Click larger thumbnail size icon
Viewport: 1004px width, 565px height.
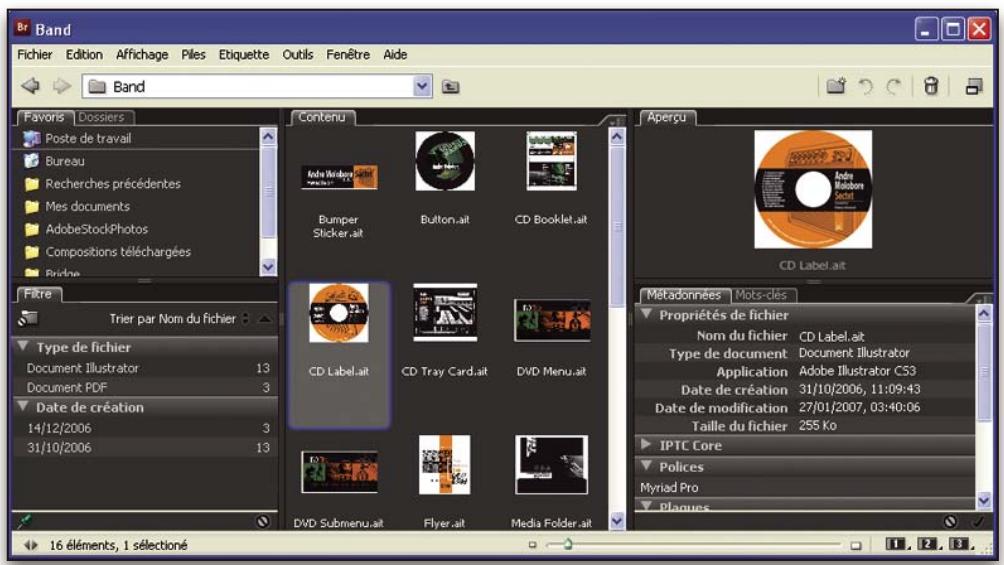tap(855, 545)
